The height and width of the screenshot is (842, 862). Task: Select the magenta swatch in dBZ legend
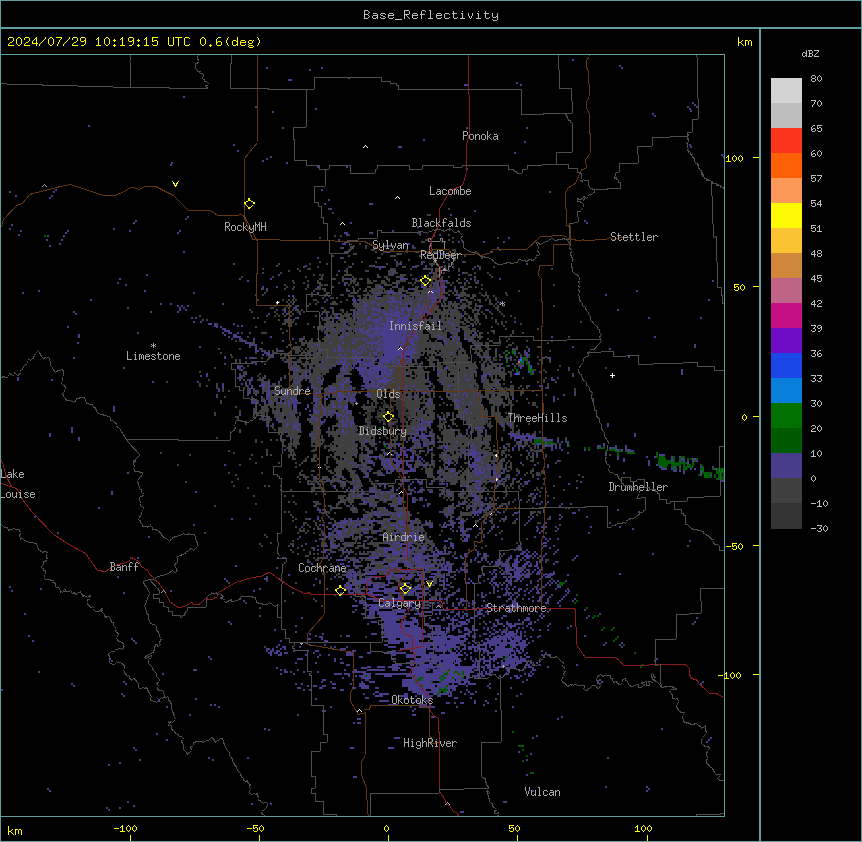(786, 315)
